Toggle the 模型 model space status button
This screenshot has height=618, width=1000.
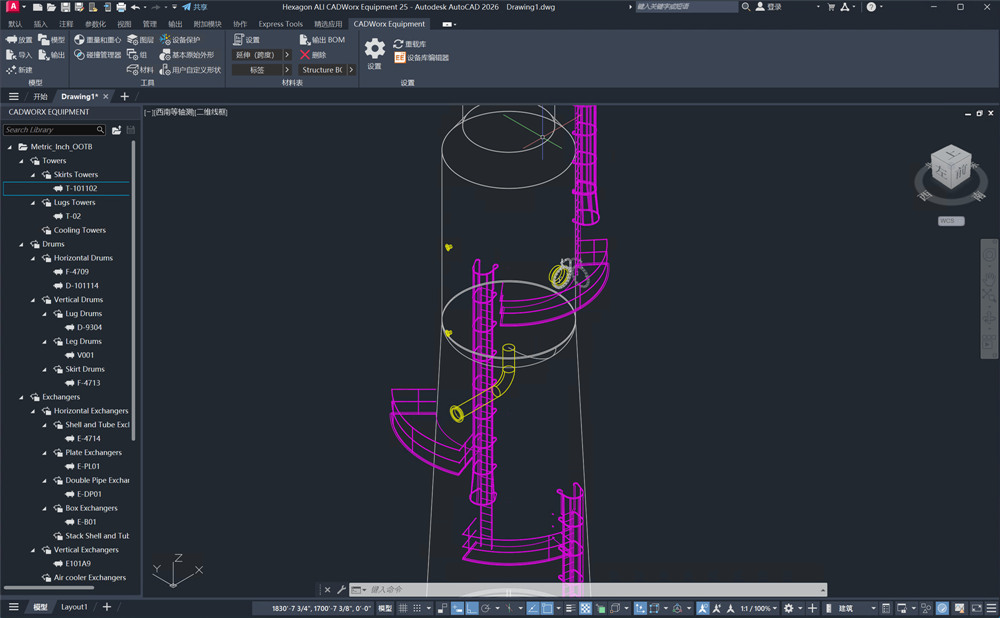pyautogui.click(x=385, y=608)
